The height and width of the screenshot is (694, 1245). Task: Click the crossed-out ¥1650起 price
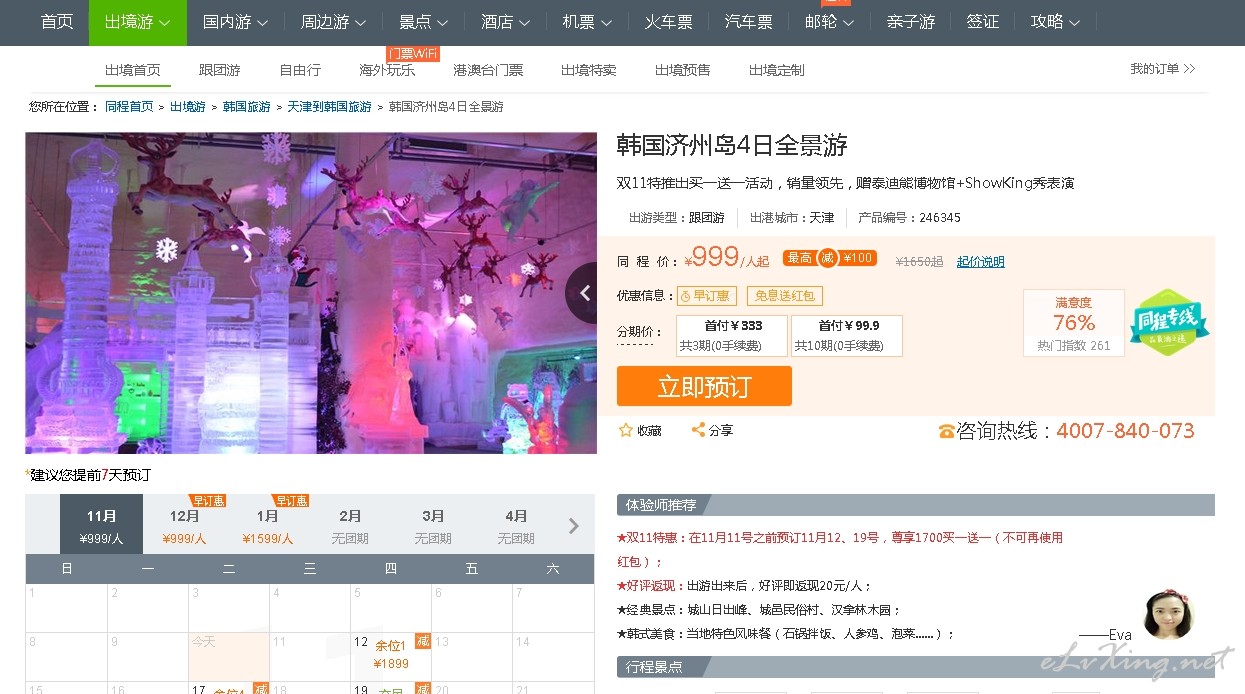click(x=919, y=262)
